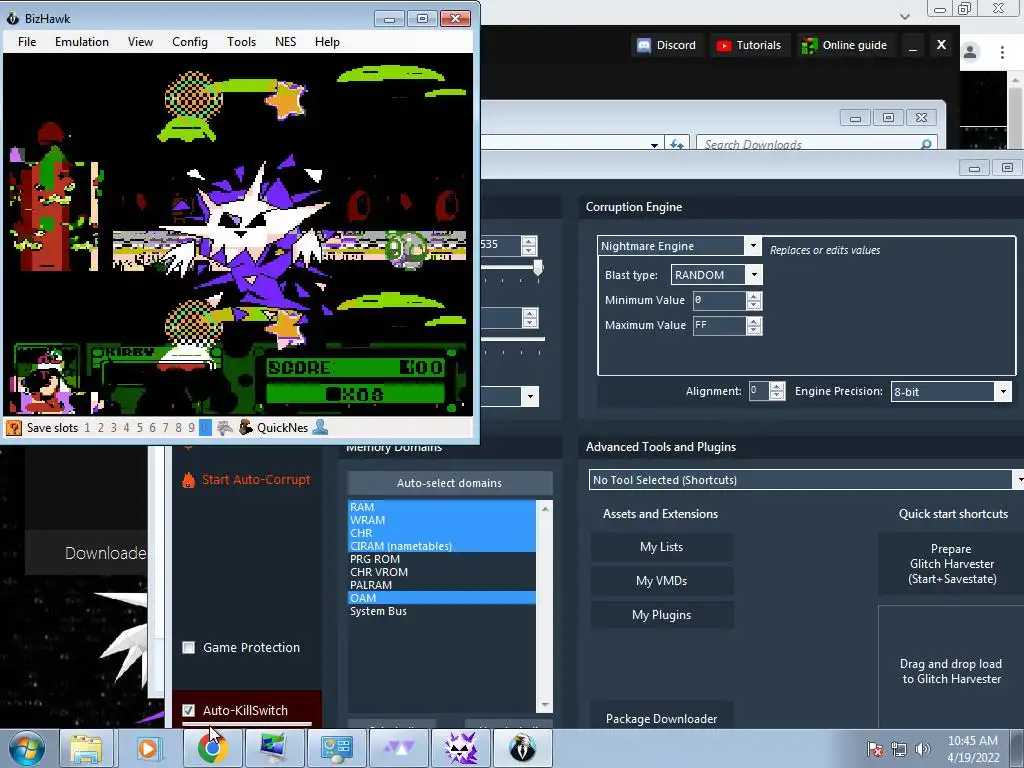
Task: Click refresh arrows icon in Explorer address bar
Action: click(x=677, y=144)
